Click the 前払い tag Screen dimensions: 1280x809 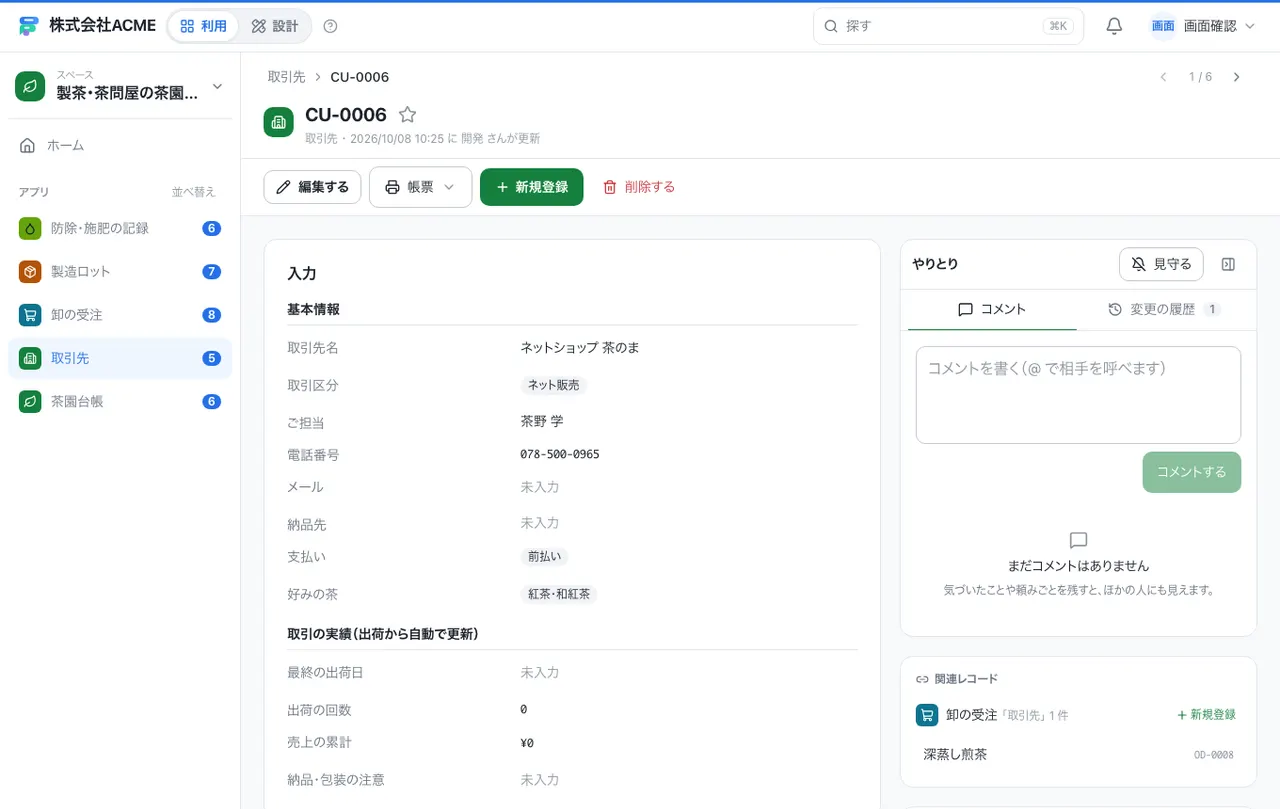pos(544,556)
